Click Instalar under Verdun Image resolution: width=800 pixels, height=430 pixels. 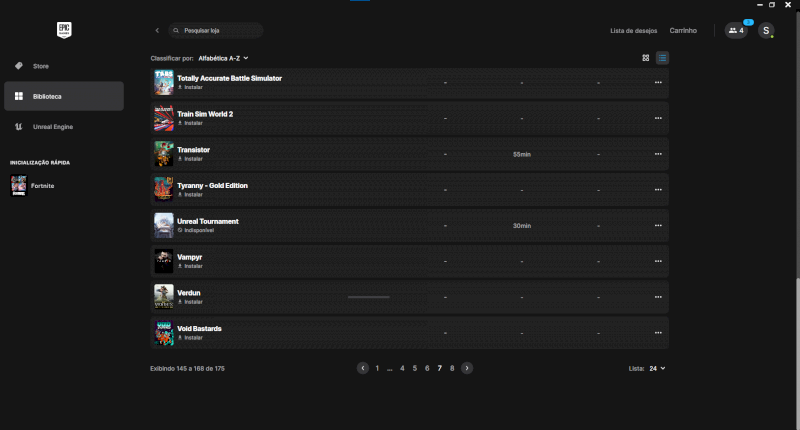(x=190, y=301)
